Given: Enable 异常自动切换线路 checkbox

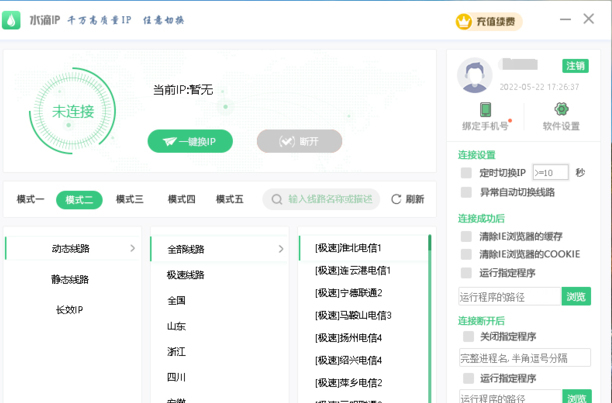Looking at the screenshot, I should [x=466, y=192].
